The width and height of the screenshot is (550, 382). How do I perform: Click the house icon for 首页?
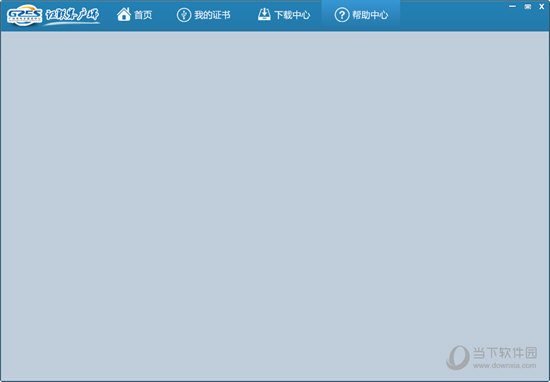(123, 15)
